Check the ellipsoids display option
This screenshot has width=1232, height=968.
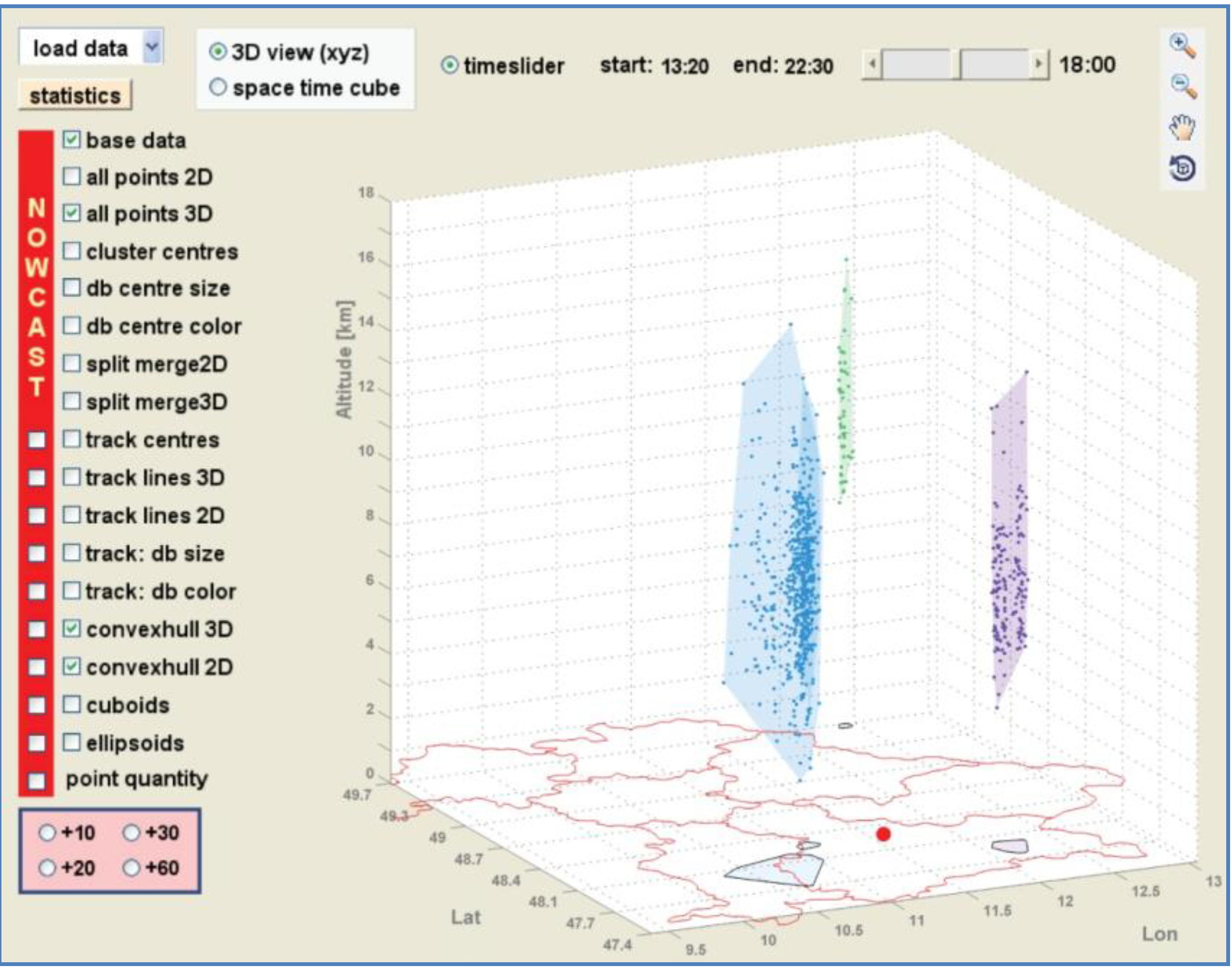click(x=71, y=742)
